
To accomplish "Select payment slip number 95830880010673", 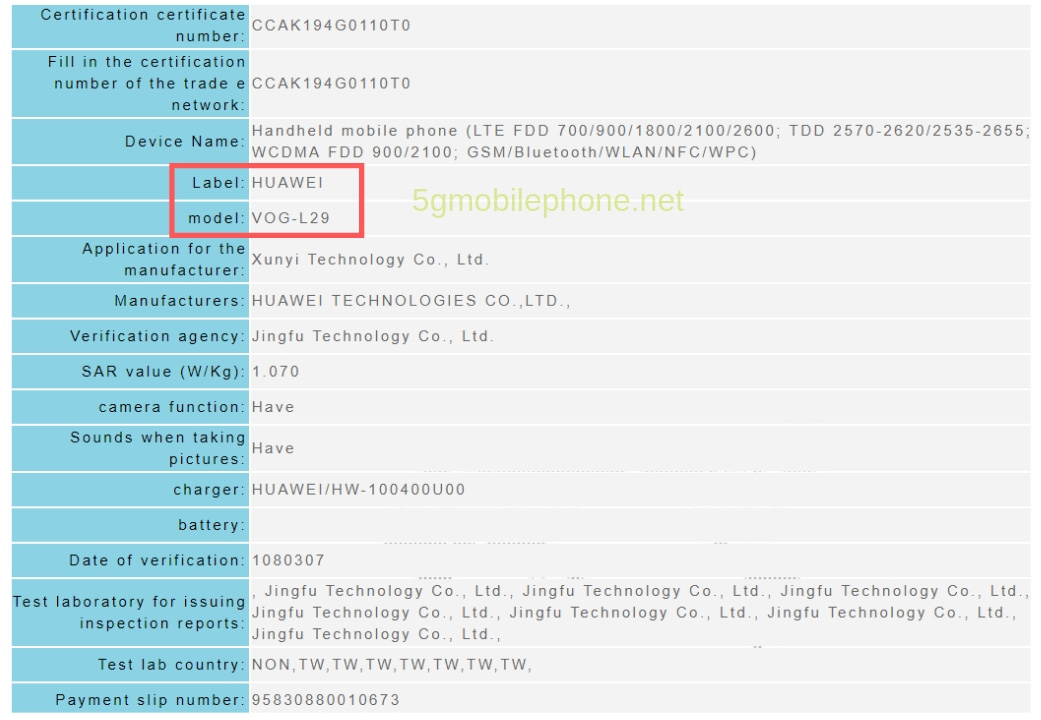I will (x=325, y=699).
